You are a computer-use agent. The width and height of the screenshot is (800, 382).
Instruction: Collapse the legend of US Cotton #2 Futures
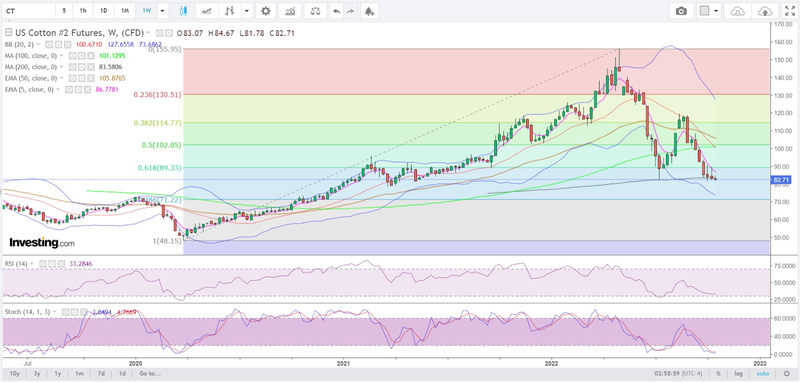tap(8, 33)
